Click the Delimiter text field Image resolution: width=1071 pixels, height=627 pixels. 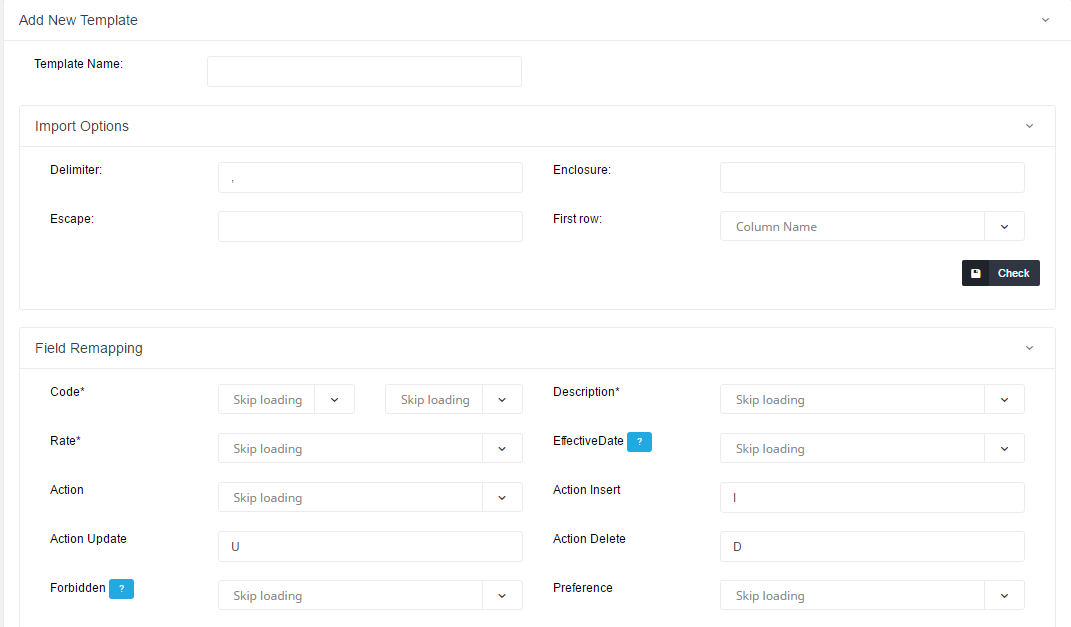[x=370, y=178]
